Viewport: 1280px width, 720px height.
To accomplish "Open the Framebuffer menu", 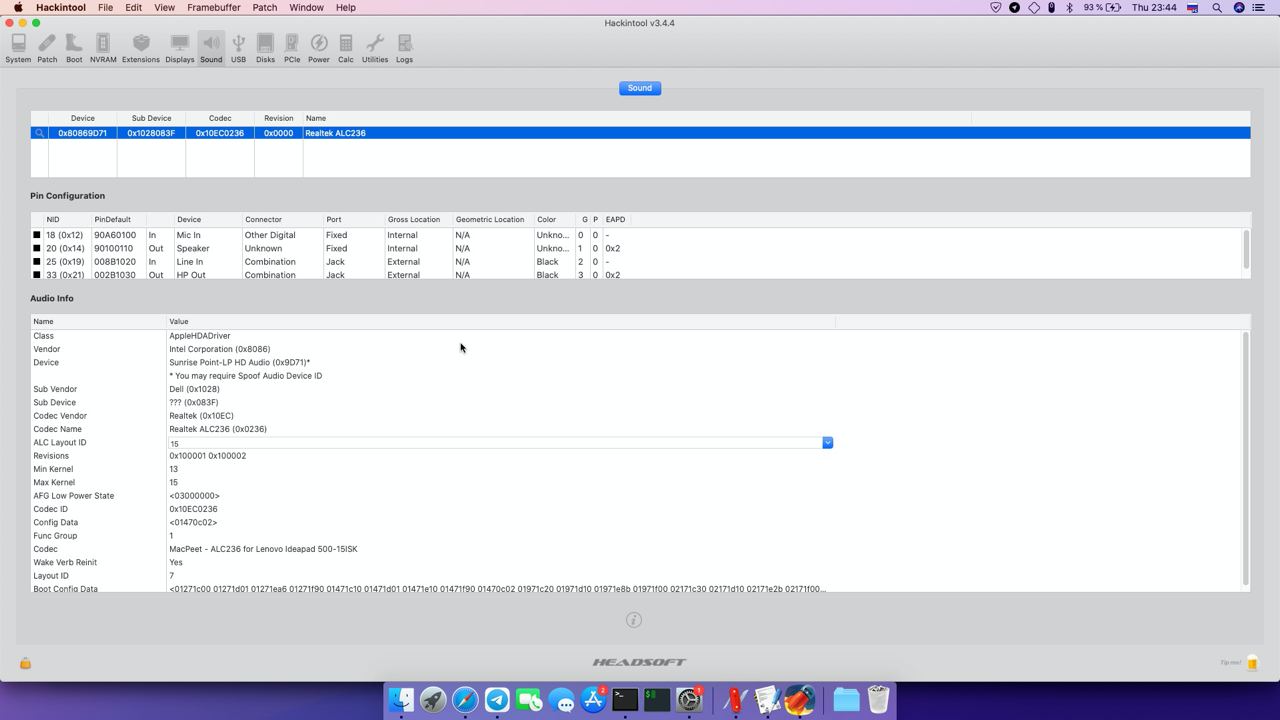I will (x=214, y=7).
